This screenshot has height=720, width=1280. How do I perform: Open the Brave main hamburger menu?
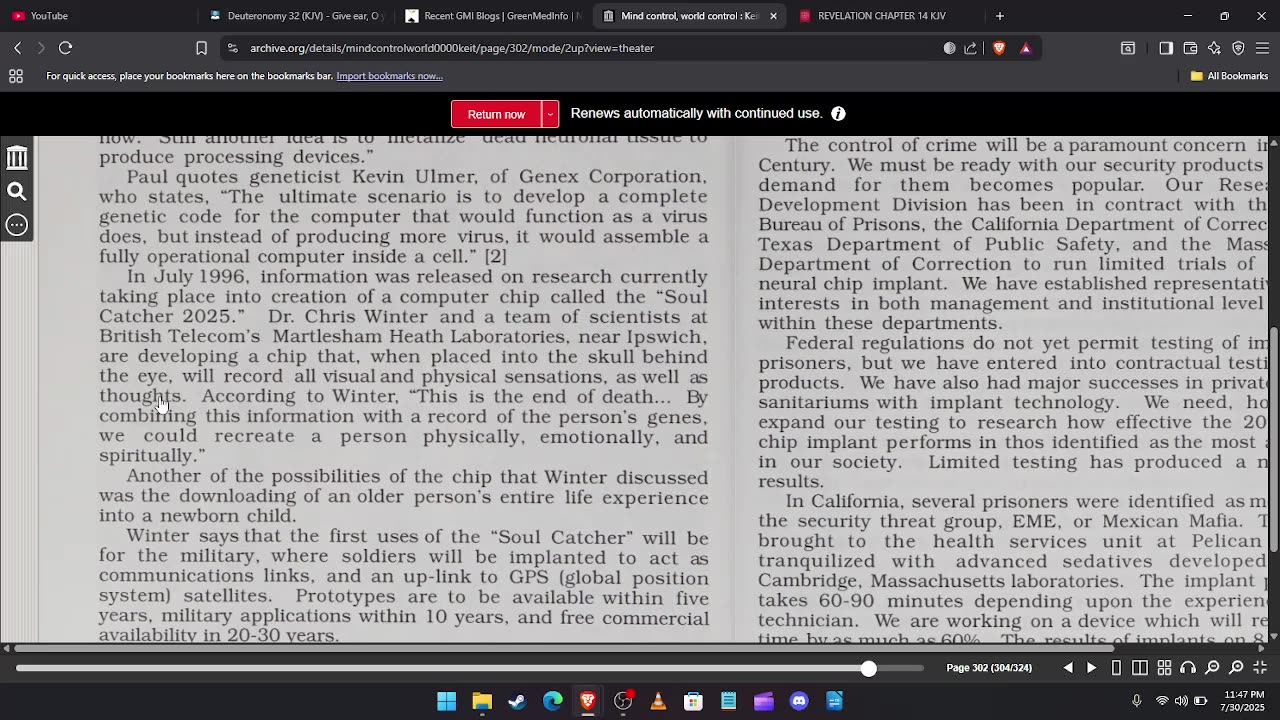(1262, 48)
